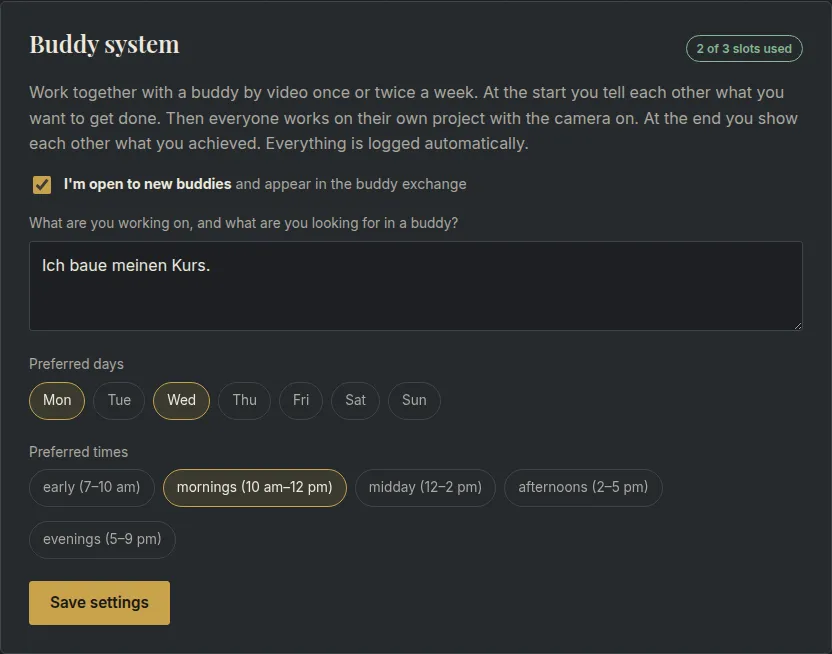Click the 'Work together with a buddy' description paragraph
This screenshot has height=654, width=832.
[413, 118]
